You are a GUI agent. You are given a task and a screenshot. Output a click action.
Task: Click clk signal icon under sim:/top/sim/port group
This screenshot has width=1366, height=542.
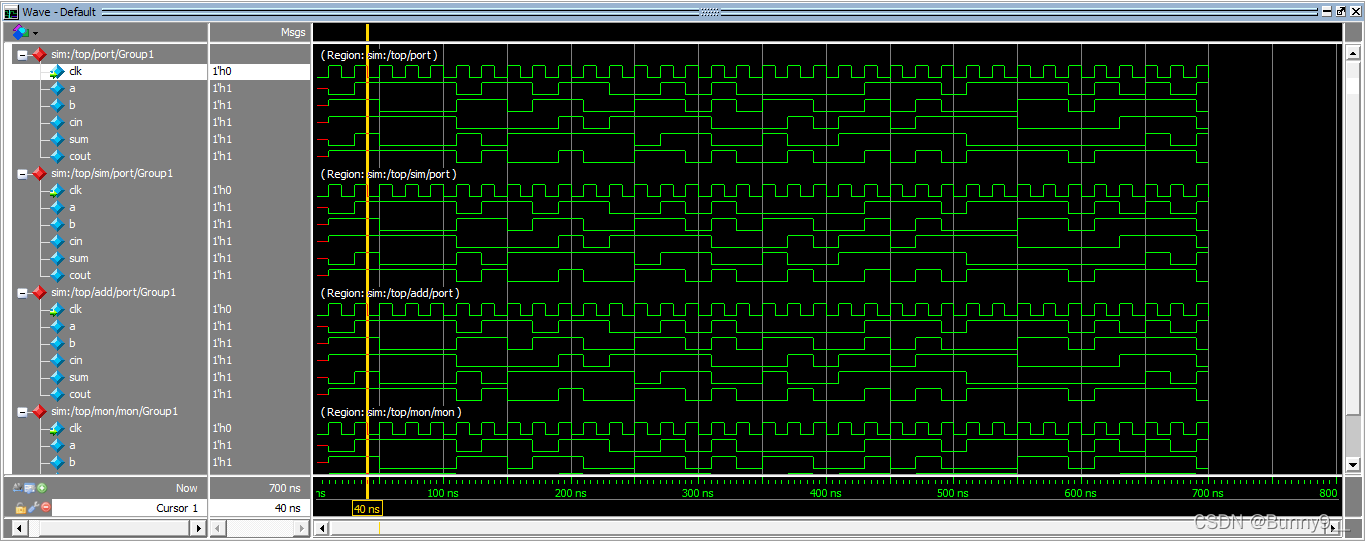pyautogui.click(x=56, y=190)
